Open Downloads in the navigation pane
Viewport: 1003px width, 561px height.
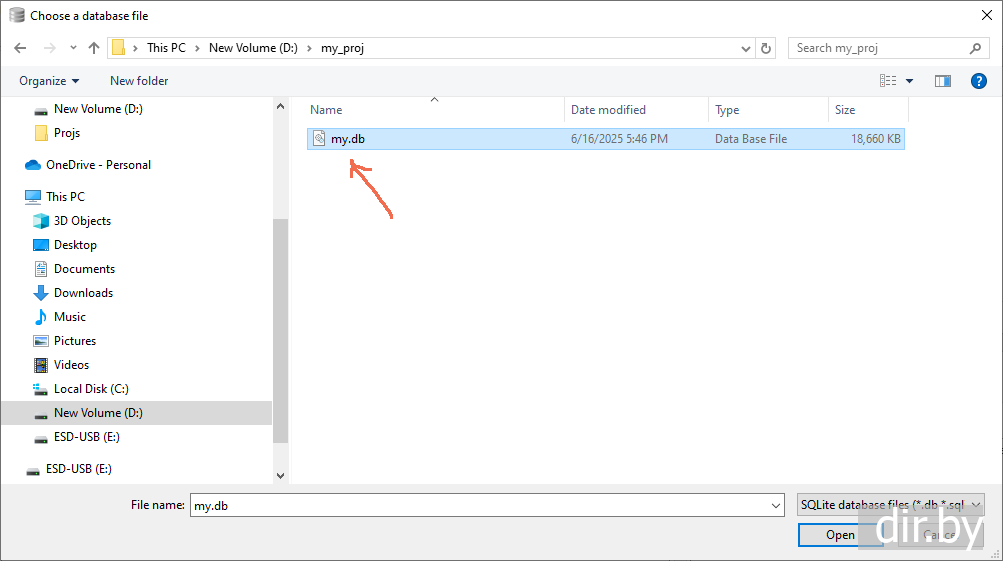tap(83, 292)
